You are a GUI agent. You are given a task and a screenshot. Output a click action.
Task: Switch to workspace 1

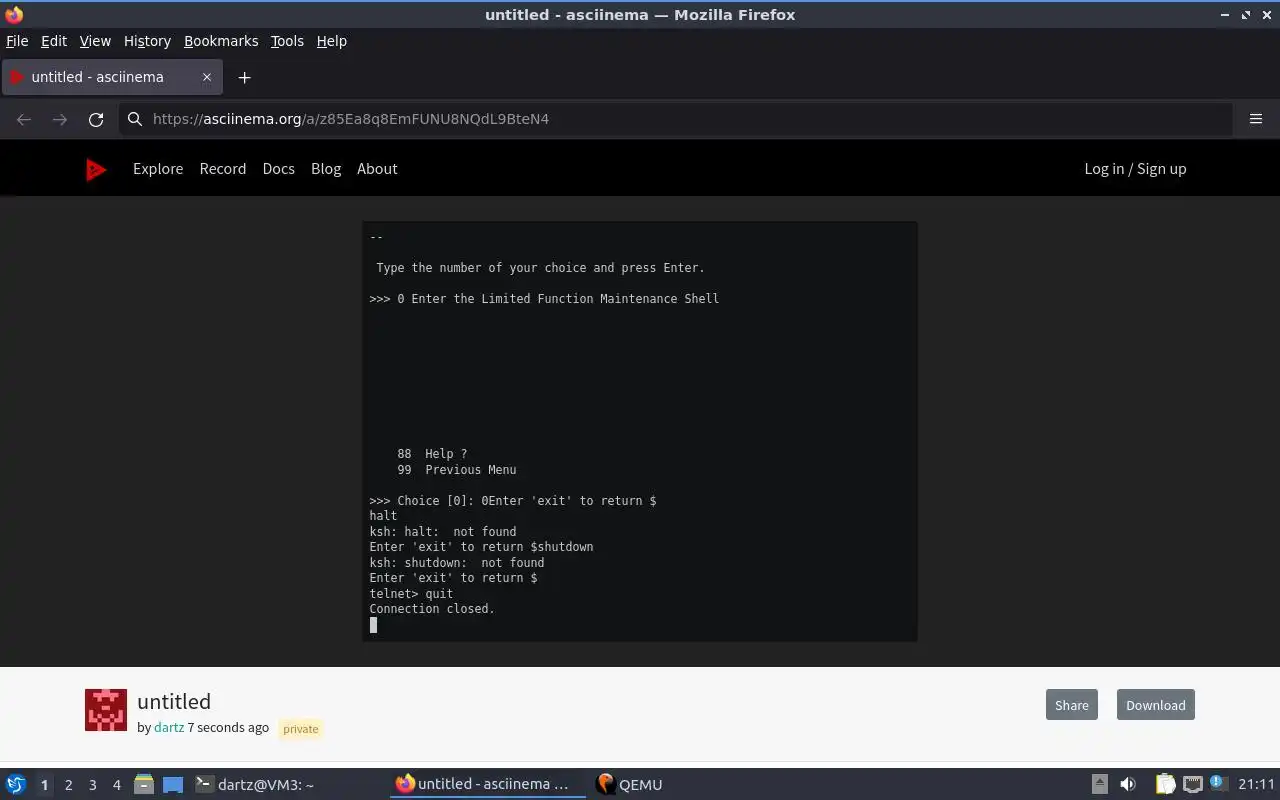point(44,785)
